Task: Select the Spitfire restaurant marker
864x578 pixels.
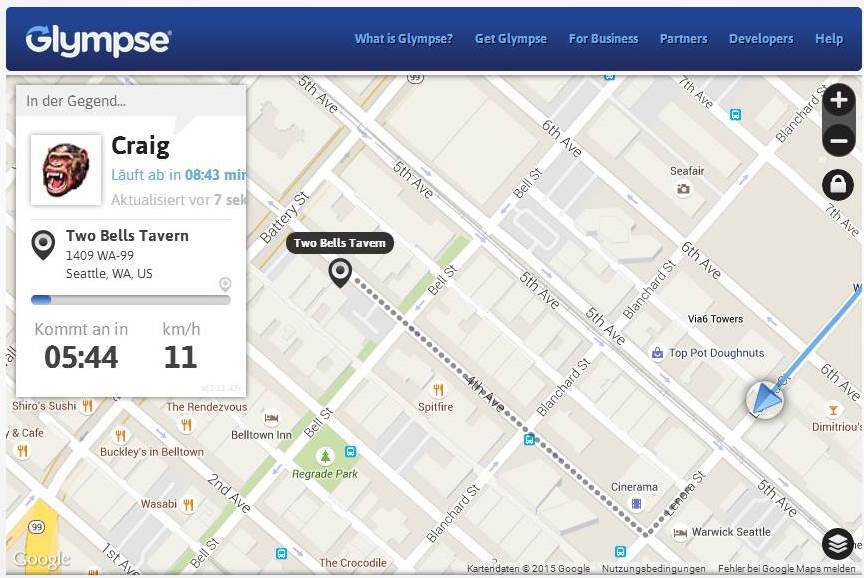Action: 437,390
